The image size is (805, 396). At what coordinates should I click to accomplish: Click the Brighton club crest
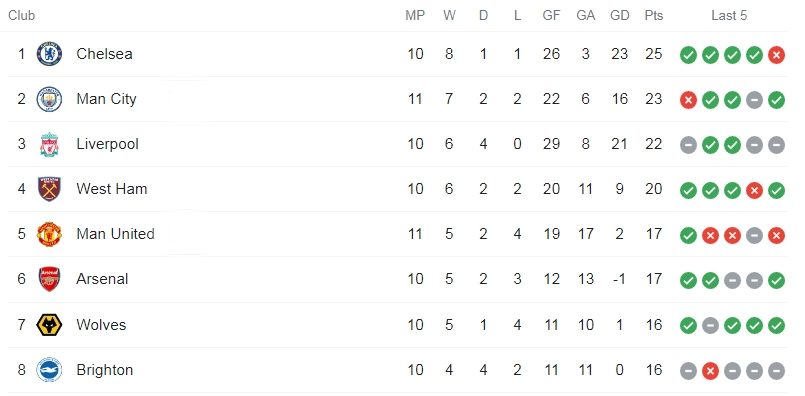pyautogui.click(x=49, y=370)
